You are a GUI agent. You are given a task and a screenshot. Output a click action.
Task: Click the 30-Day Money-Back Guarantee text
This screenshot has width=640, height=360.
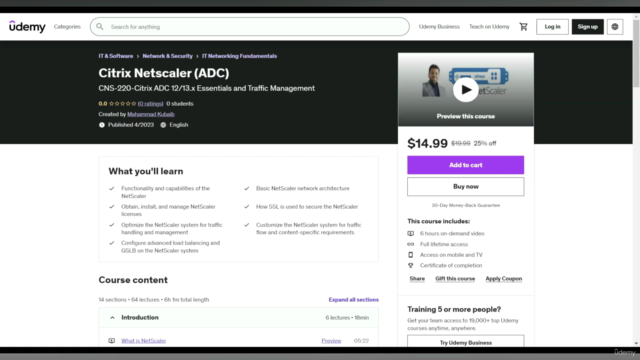tap(465, 205)
